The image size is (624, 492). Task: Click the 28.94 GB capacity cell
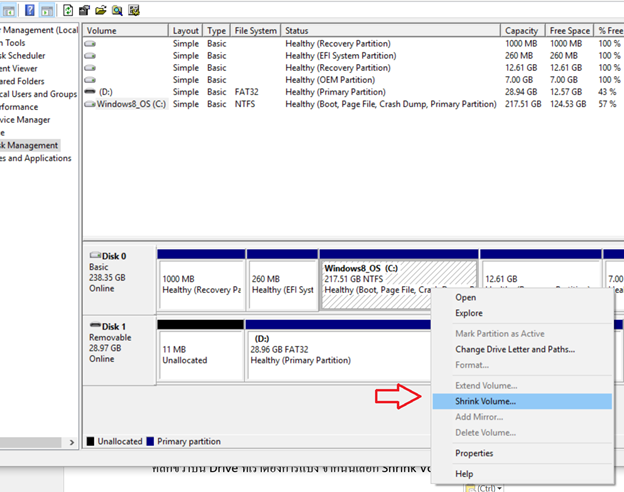(x=521, y=92)
